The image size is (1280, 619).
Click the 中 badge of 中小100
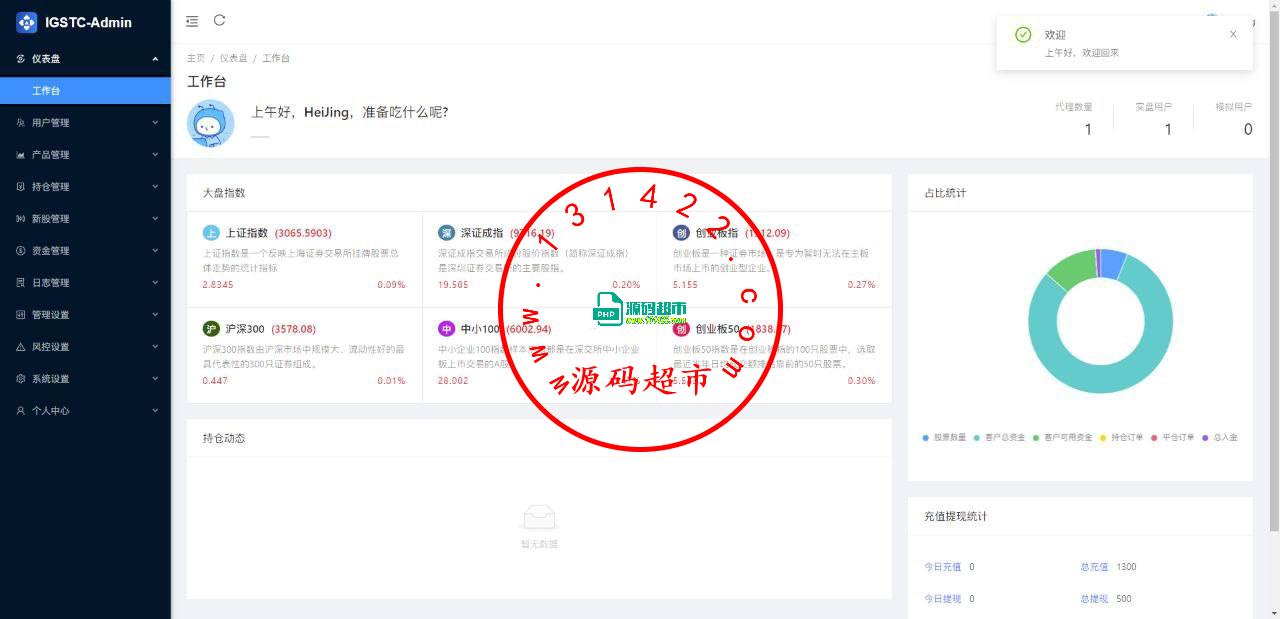[x=446, y=329]
